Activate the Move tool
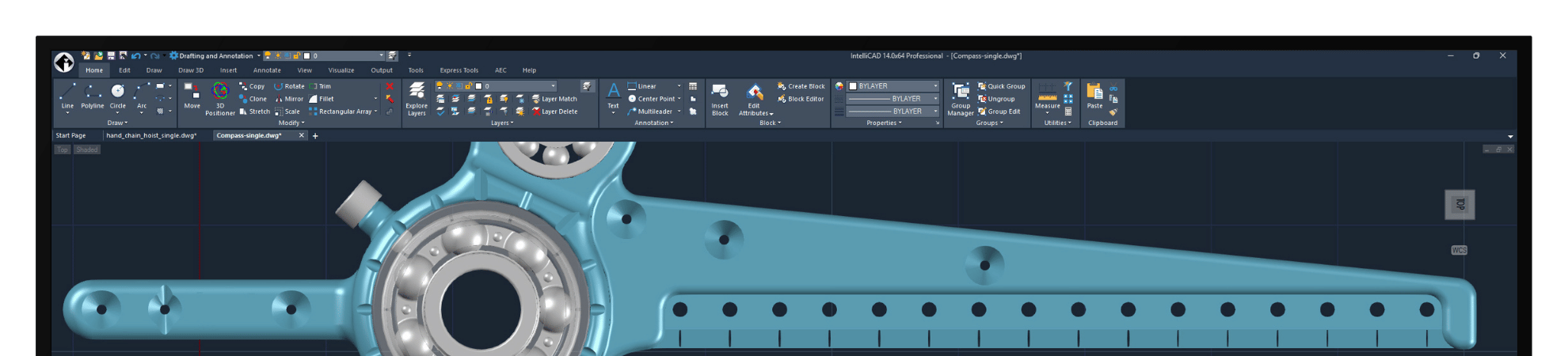 (192, 96)
